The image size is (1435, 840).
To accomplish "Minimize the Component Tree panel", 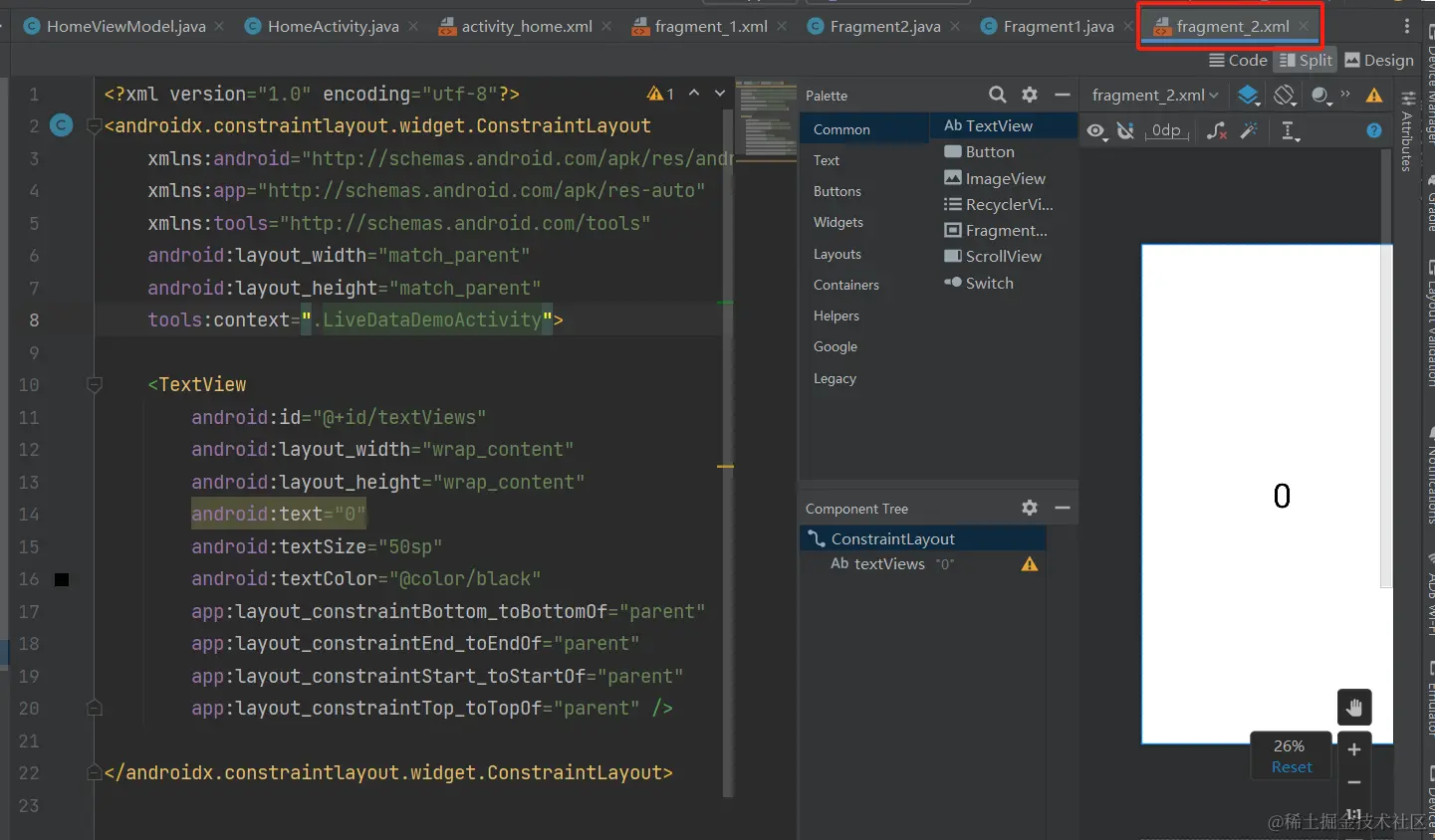I will click(x=1063, y=508).
